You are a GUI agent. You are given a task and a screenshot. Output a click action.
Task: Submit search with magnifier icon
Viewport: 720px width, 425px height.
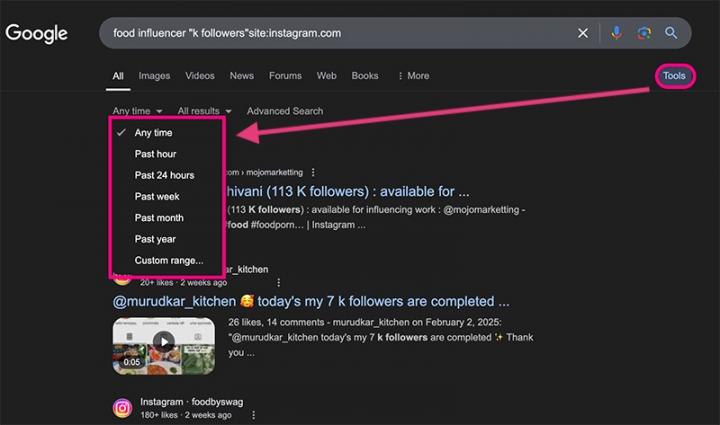671,33
